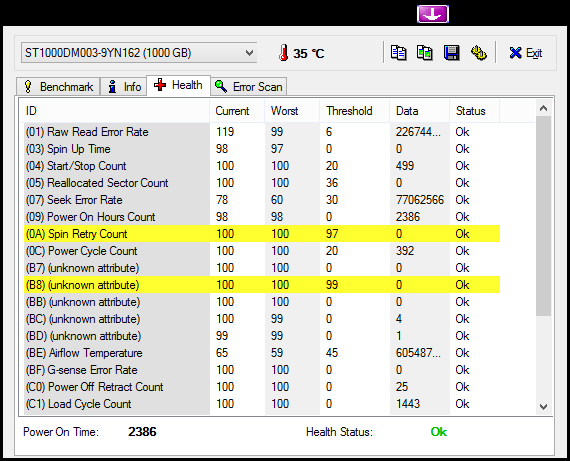The image size is (570, 461).
Task: Select the (0C) Power Cycle Count row
Action: click(262, 251)
